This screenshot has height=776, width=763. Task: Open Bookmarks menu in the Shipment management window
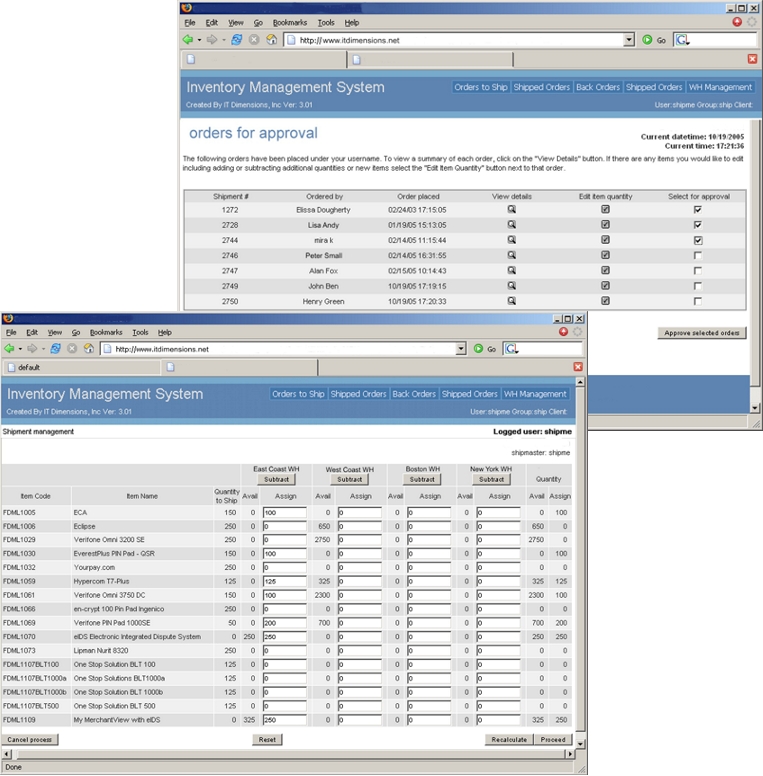[104, 332]
